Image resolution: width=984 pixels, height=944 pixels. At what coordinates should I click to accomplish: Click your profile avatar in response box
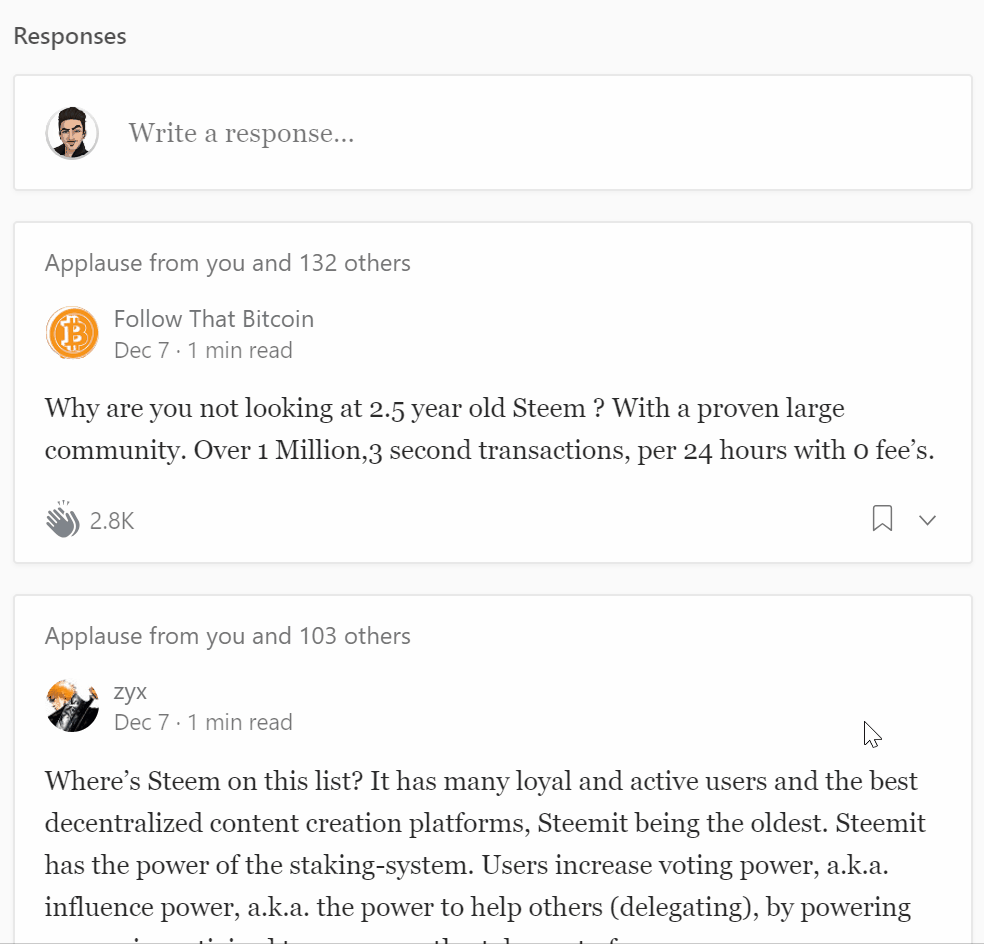72,133
